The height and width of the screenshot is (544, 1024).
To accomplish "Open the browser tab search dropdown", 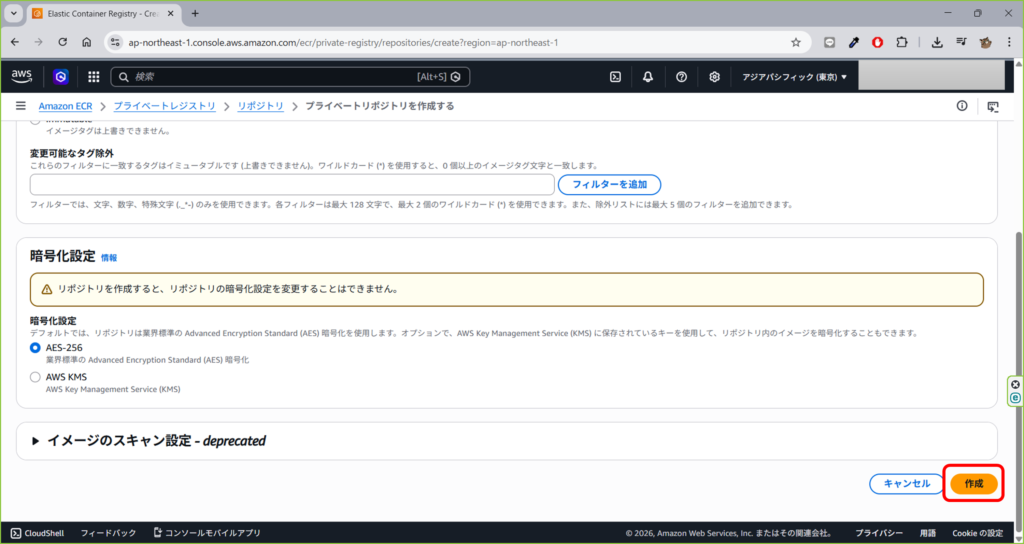I will click(x=14, y=14).
